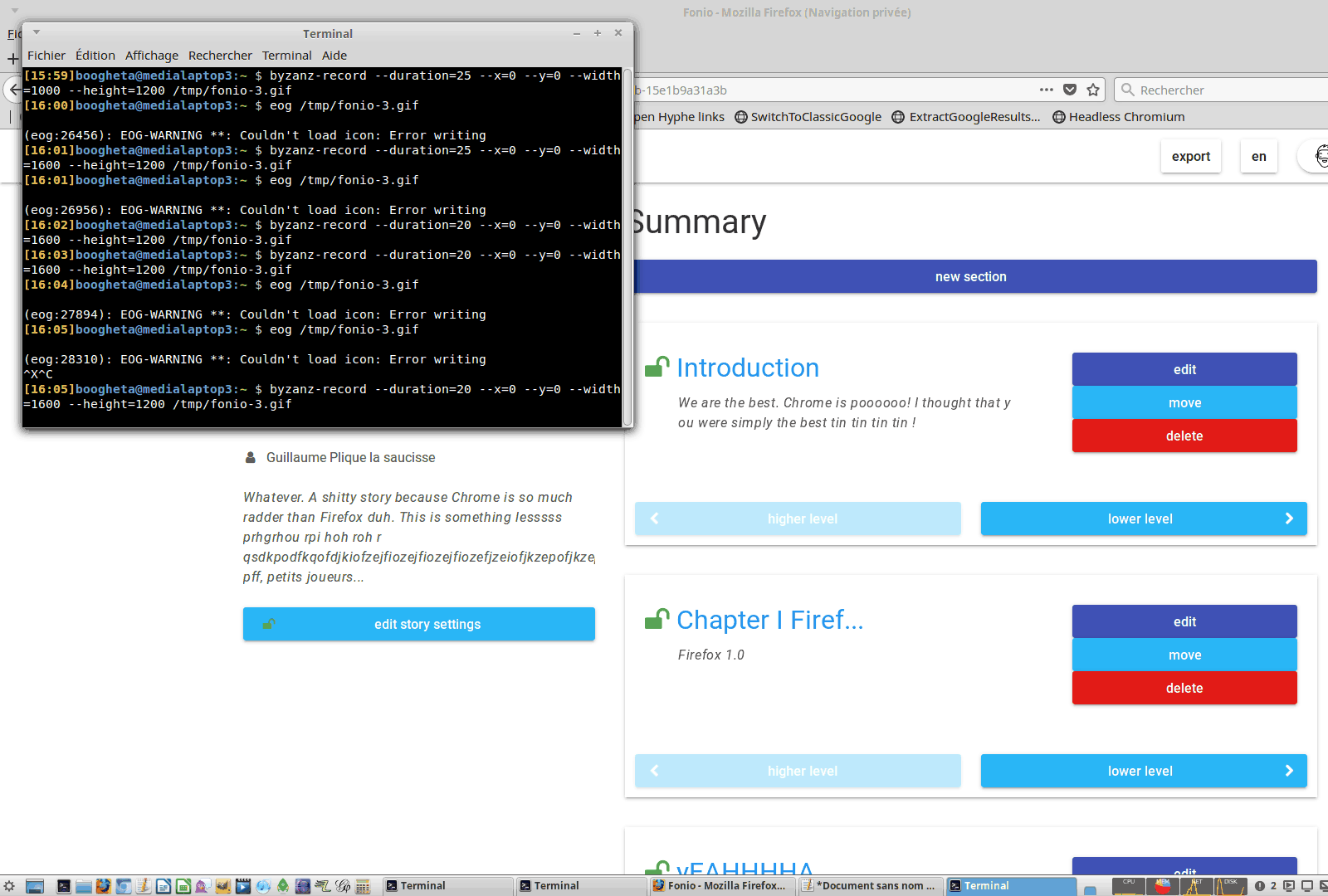
Task: Launch terminal from taskbar launcher icon
Action: coord(64,886)
